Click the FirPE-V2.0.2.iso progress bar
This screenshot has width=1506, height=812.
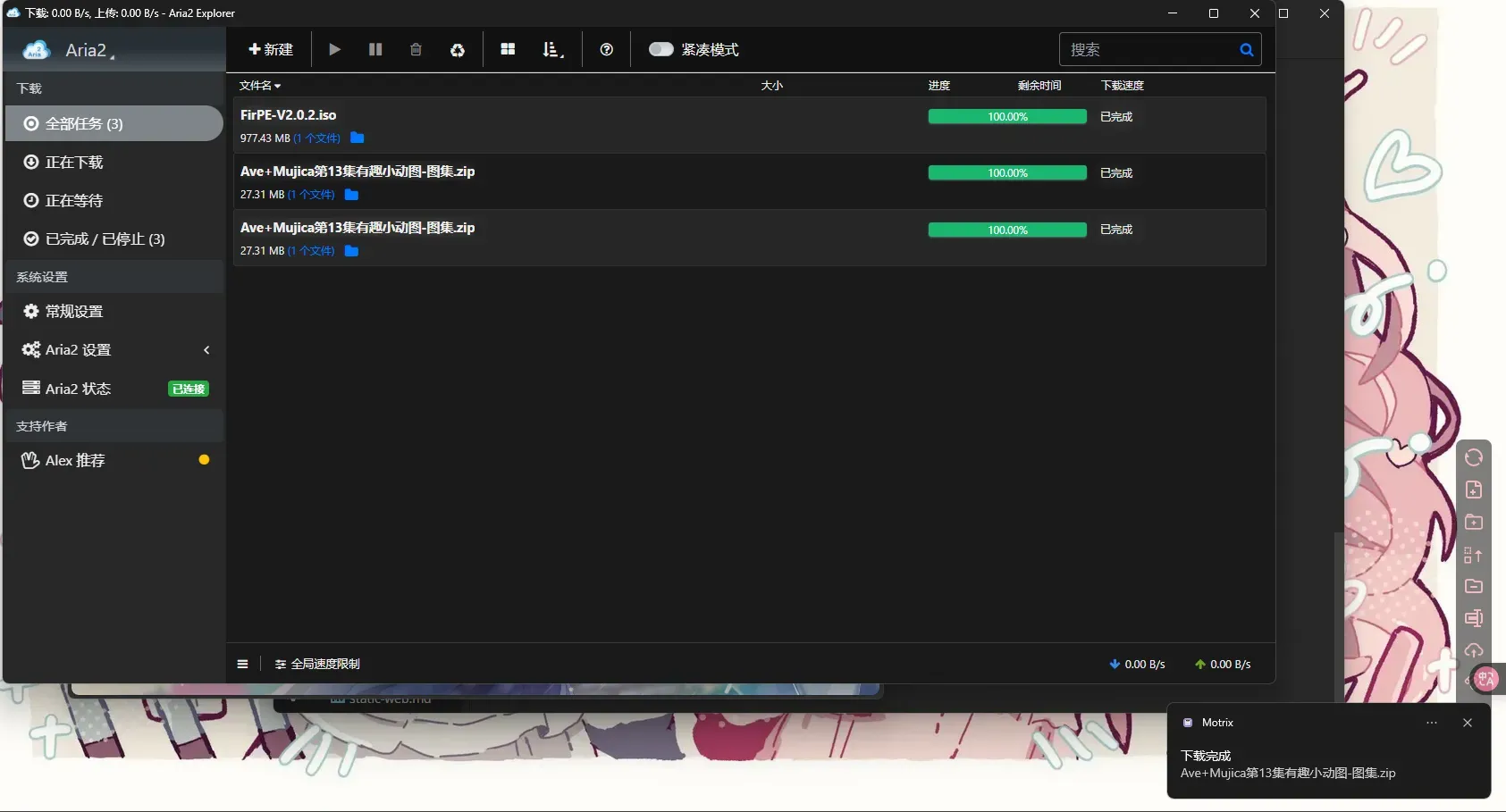pos(1007,117)
